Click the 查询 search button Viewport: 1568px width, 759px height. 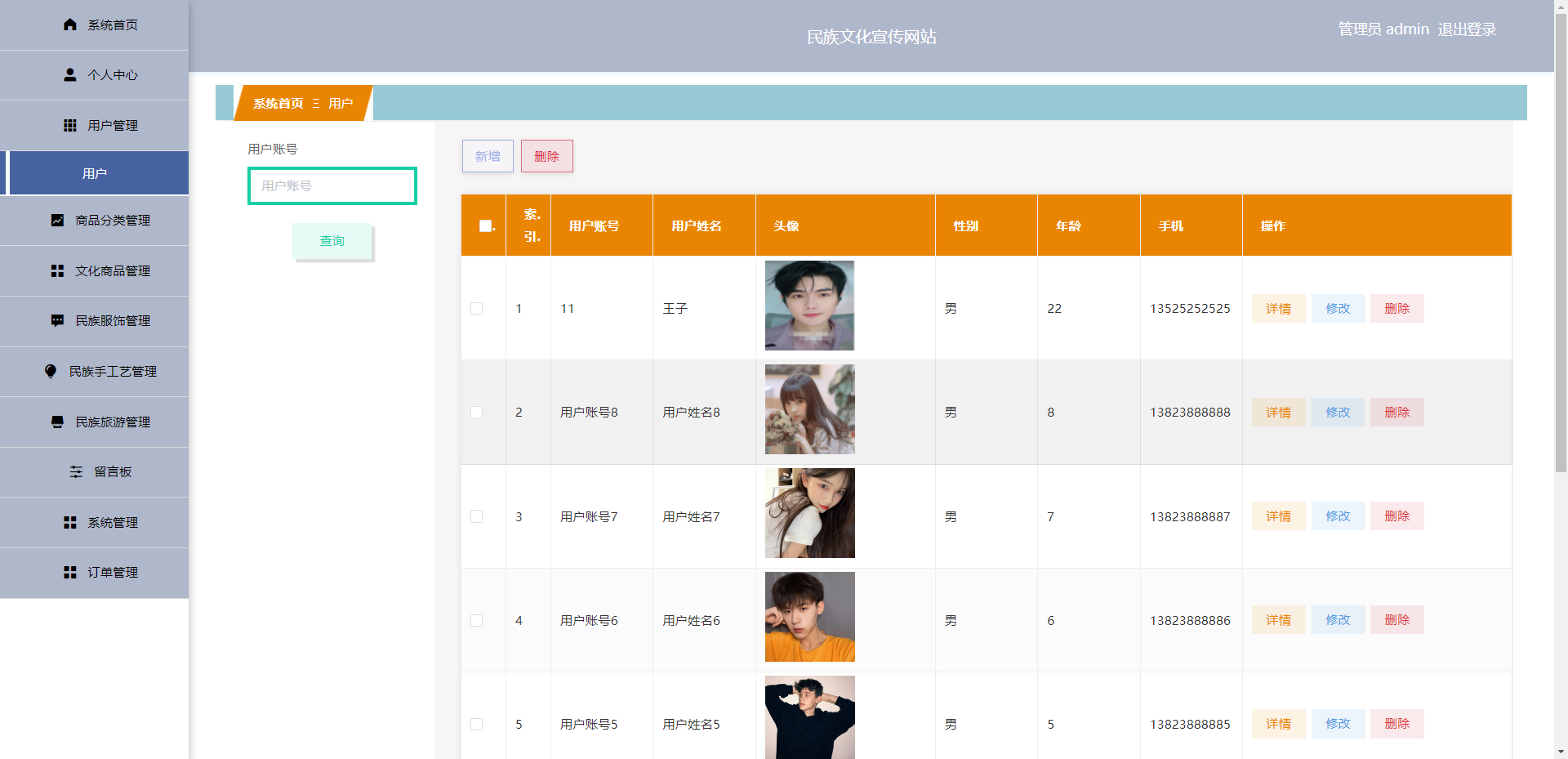332,241
